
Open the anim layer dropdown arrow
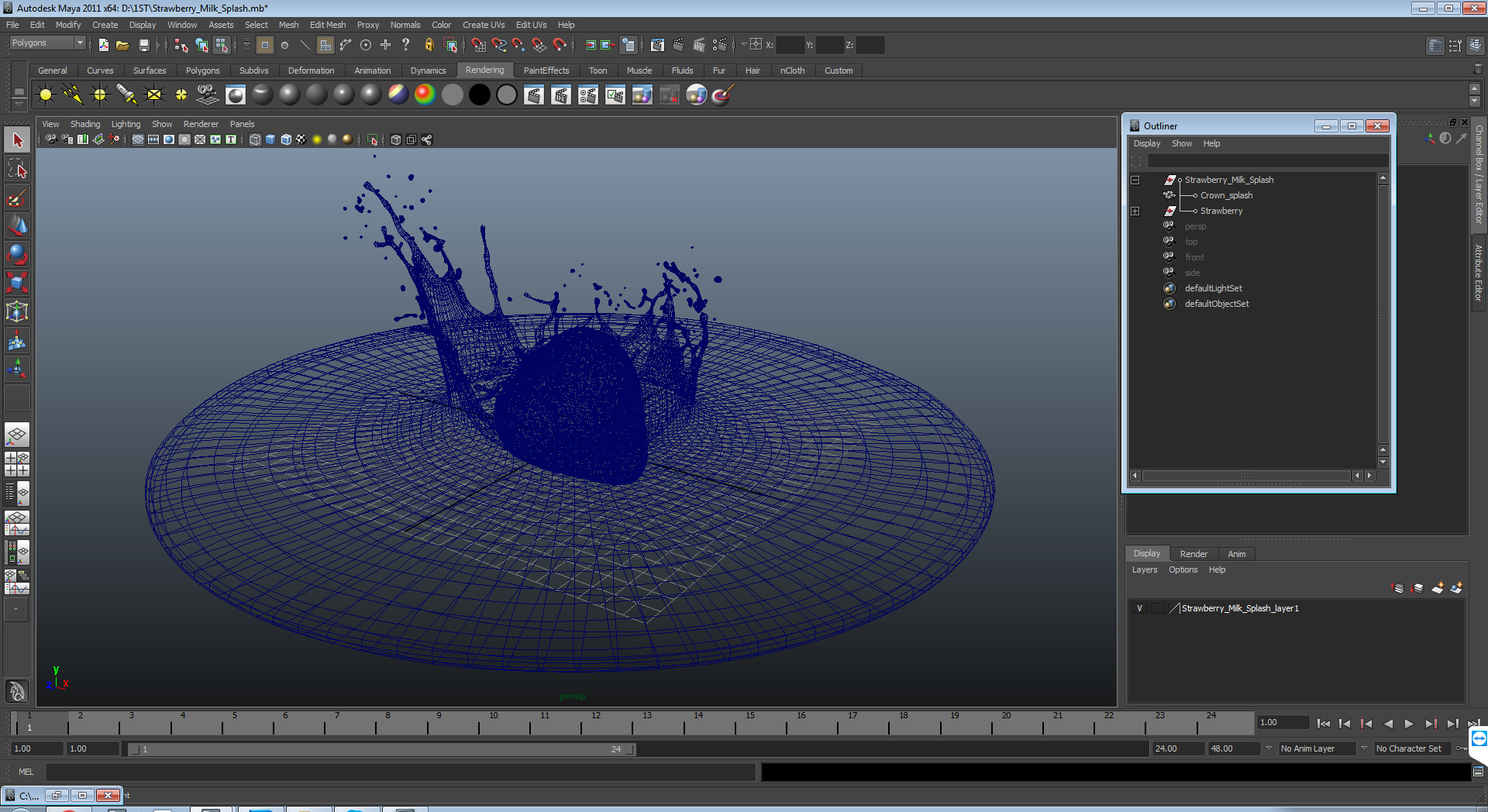click(x=1269, y=748)
